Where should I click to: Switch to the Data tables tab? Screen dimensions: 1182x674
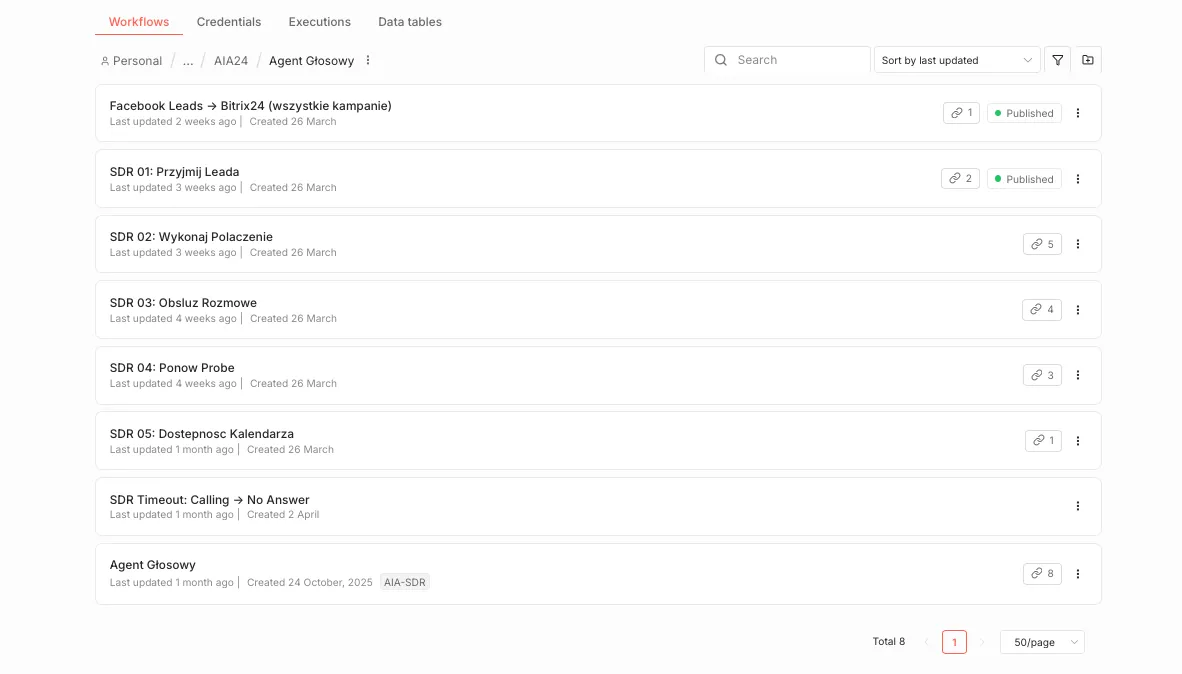pos(410,22)
